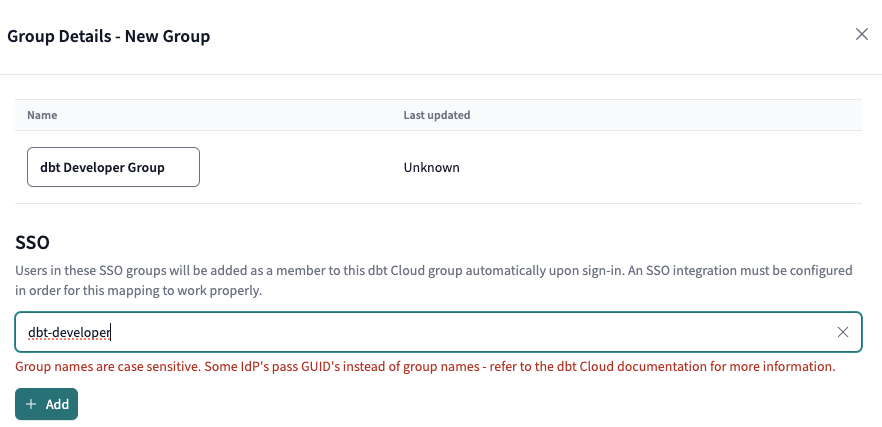Screen dimensions: 882x427
Task: Close the Group Details dialog
Action: click(x=861, y=34)
